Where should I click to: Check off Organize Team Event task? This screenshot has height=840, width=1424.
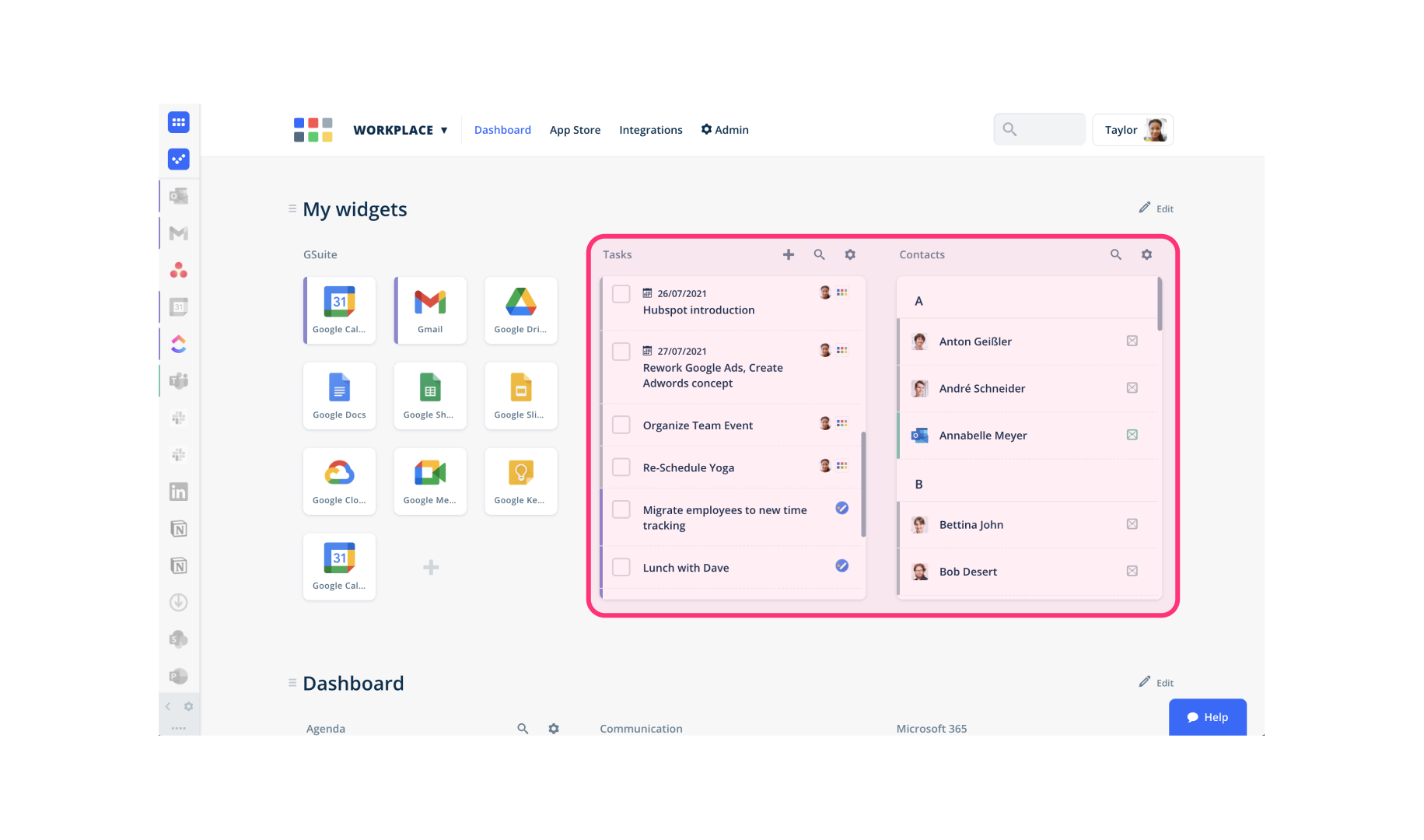[621, 425]
